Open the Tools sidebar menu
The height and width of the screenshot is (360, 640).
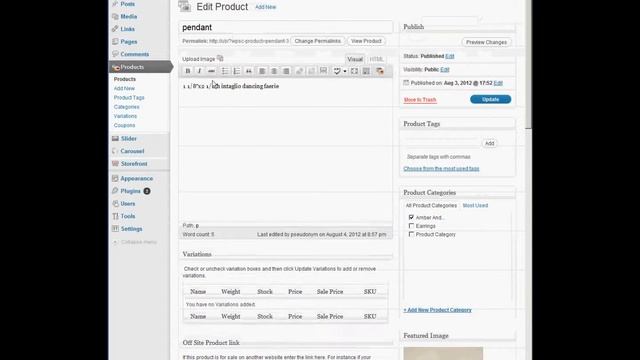point(127,216)
